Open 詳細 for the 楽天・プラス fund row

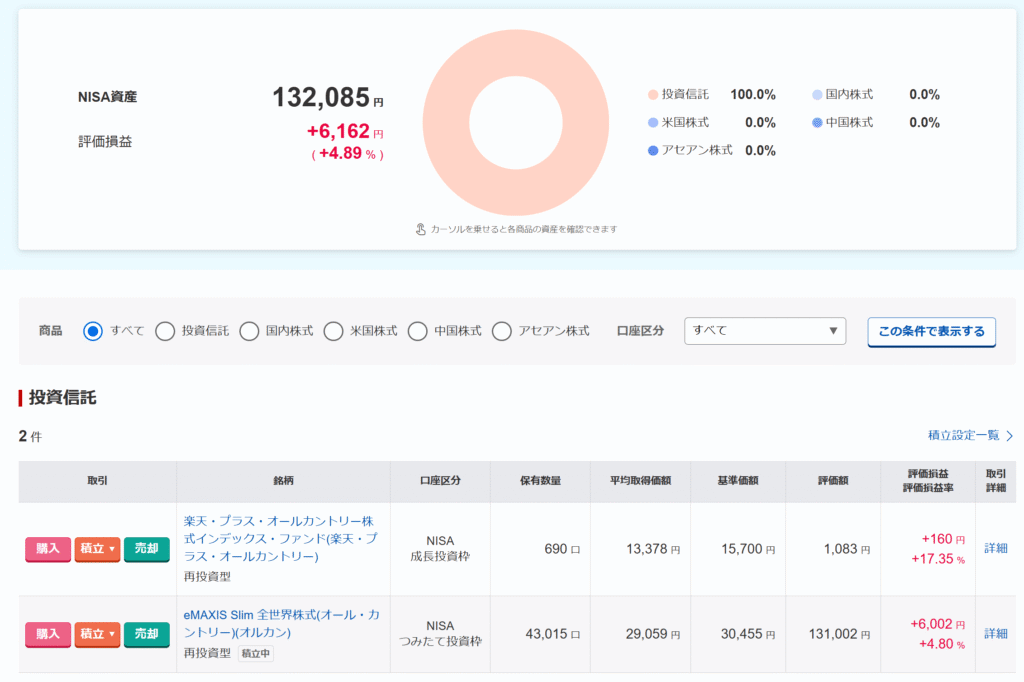(x=996, y=548)
